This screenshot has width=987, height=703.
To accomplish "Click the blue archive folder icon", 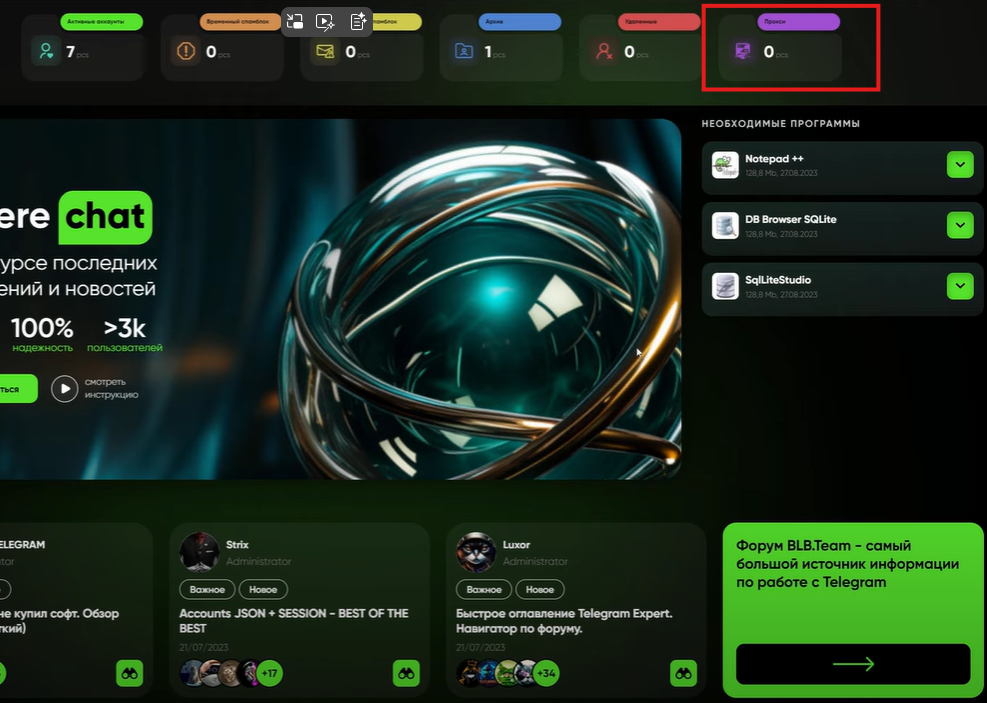I will 464,51.
